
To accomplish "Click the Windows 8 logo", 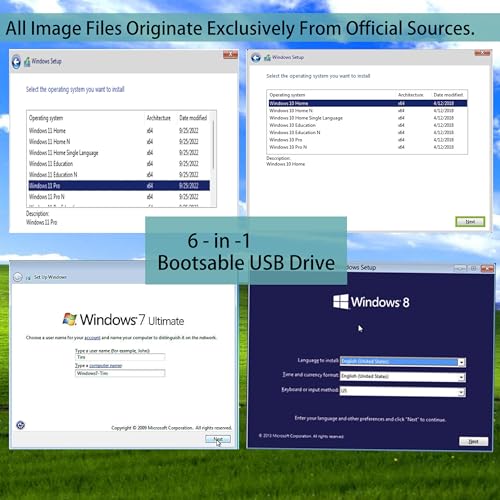I will tap(371, 302).
